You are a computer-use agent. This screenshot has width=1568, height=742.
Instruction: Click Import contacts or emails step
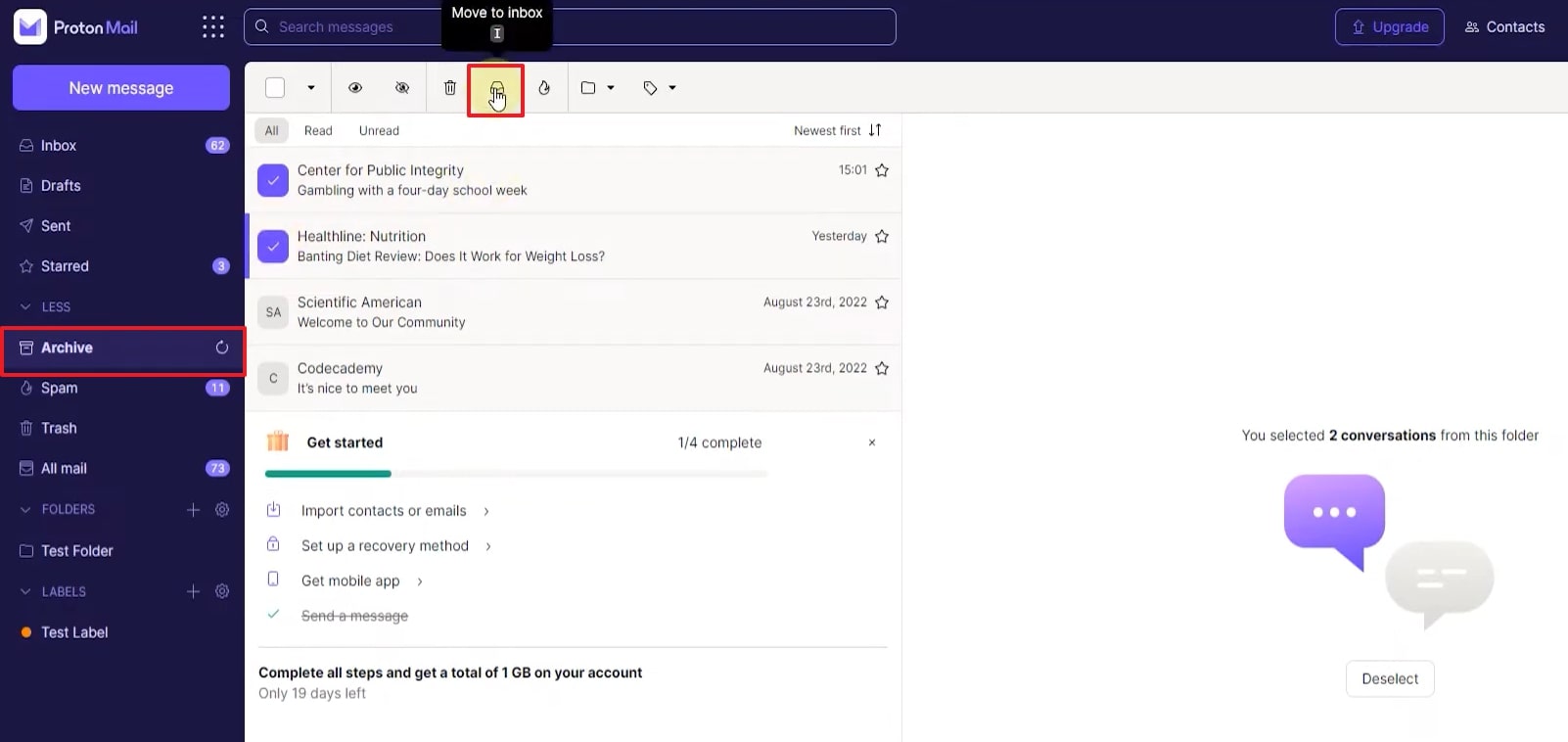(384, 511)
